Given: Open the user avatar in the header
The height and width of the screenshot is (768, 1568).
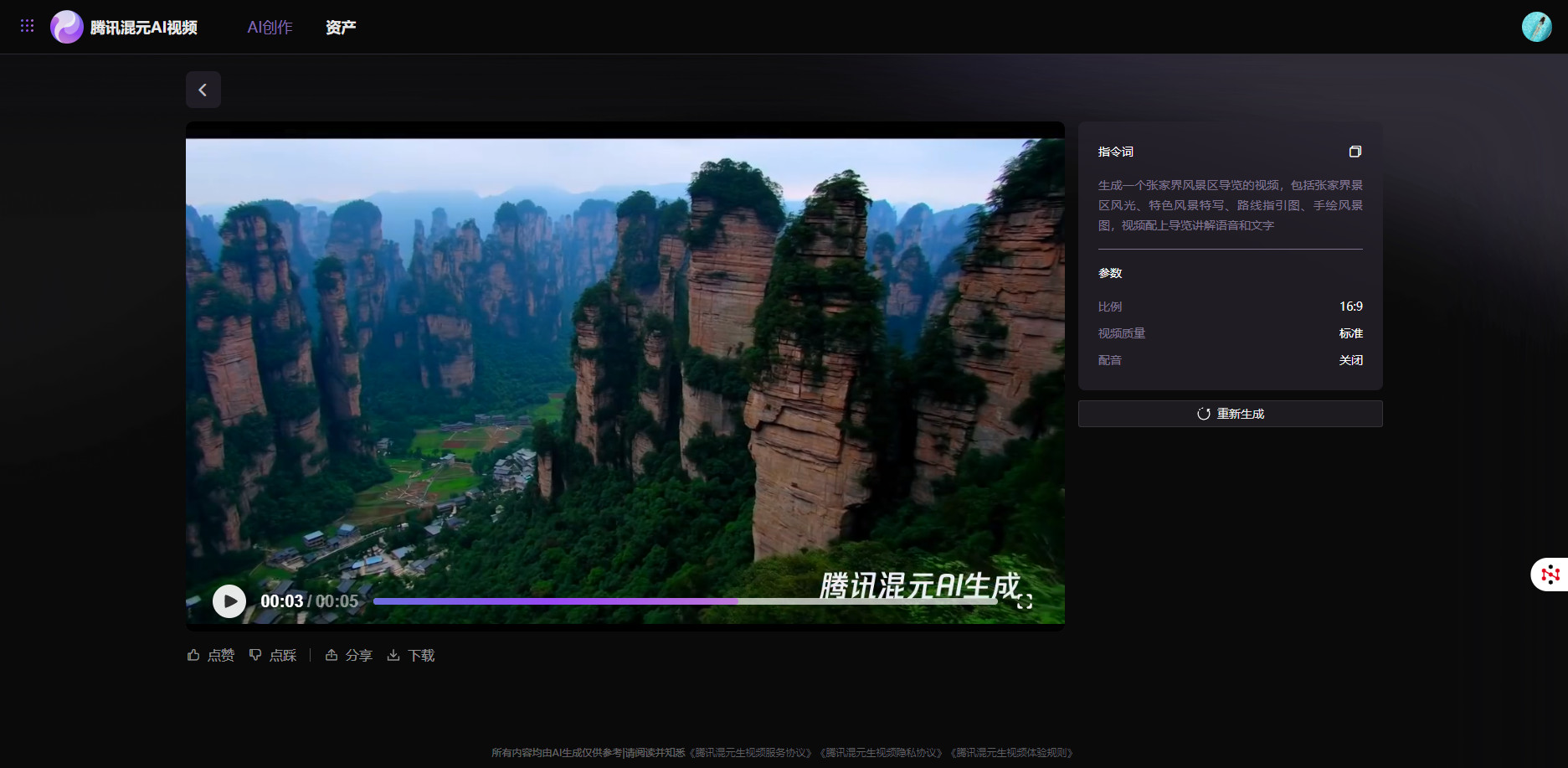Looking at the screenshot, I should point(1536,27).
